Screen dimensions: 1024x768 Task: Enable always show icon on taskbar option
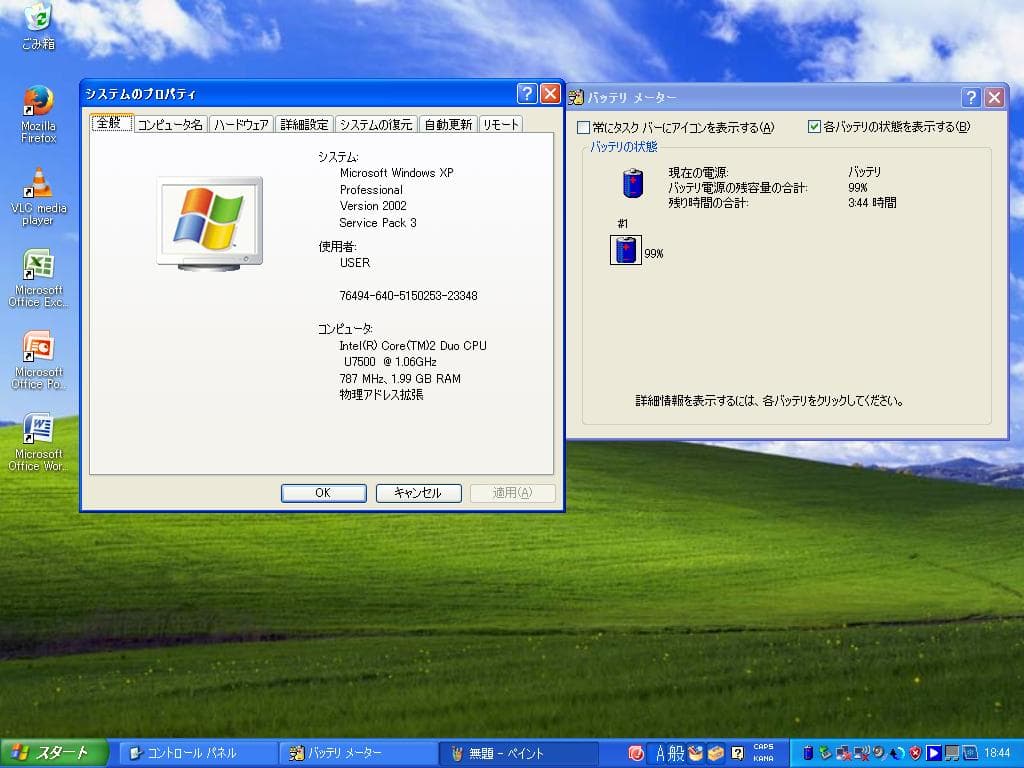tap(582, 125)
